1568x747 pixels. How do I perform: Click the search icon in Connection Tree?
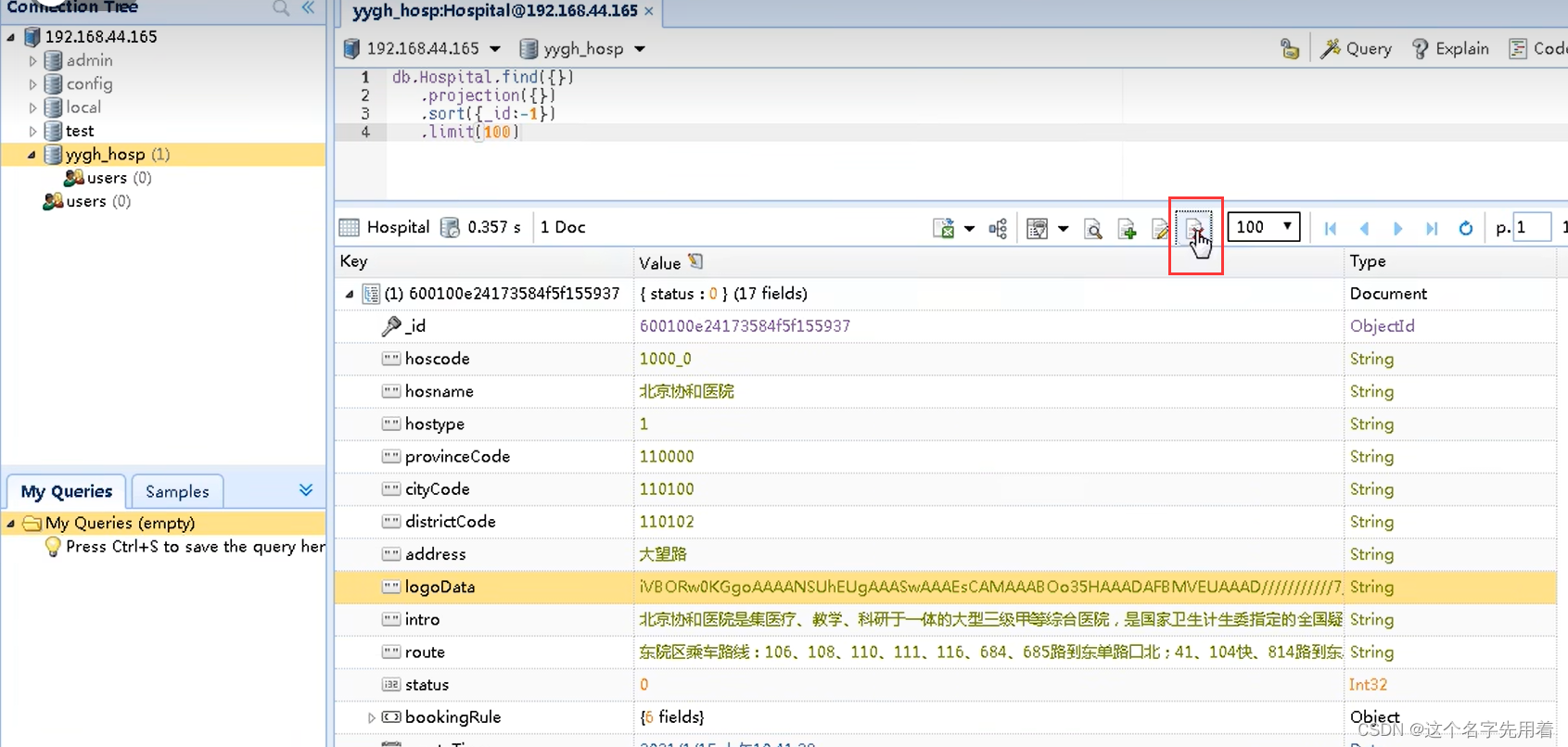[281, 8]
